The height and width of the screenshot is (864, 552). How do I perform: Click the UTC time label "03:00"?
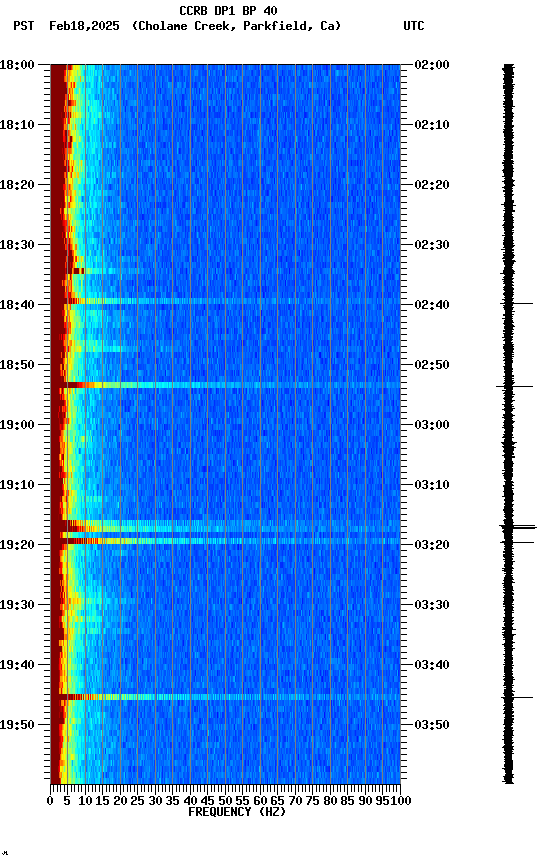(x=432, y=425)
